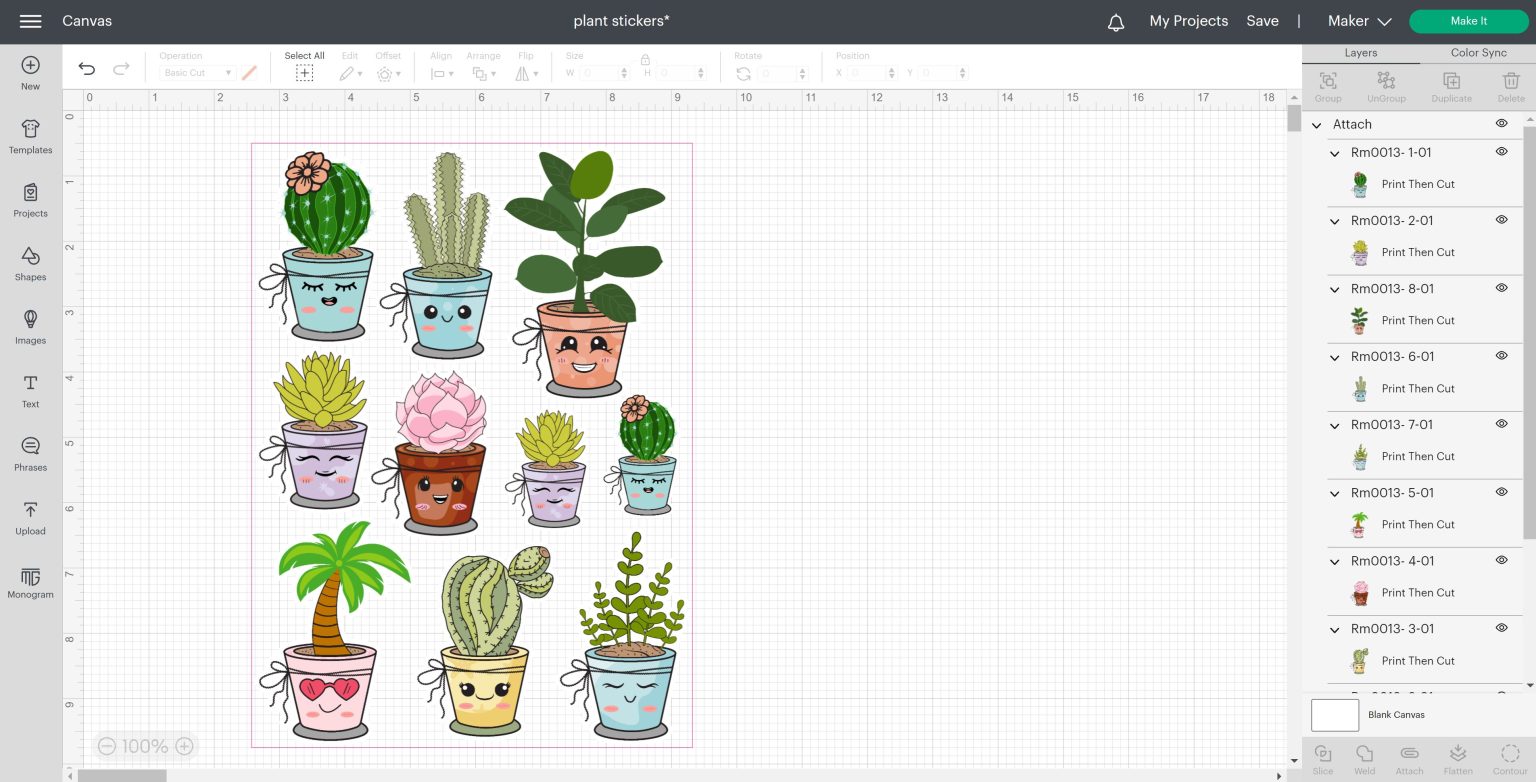This screenshot has height=782, width=1536.
Task: Click the Make It button
Action: pos(1468,21)
